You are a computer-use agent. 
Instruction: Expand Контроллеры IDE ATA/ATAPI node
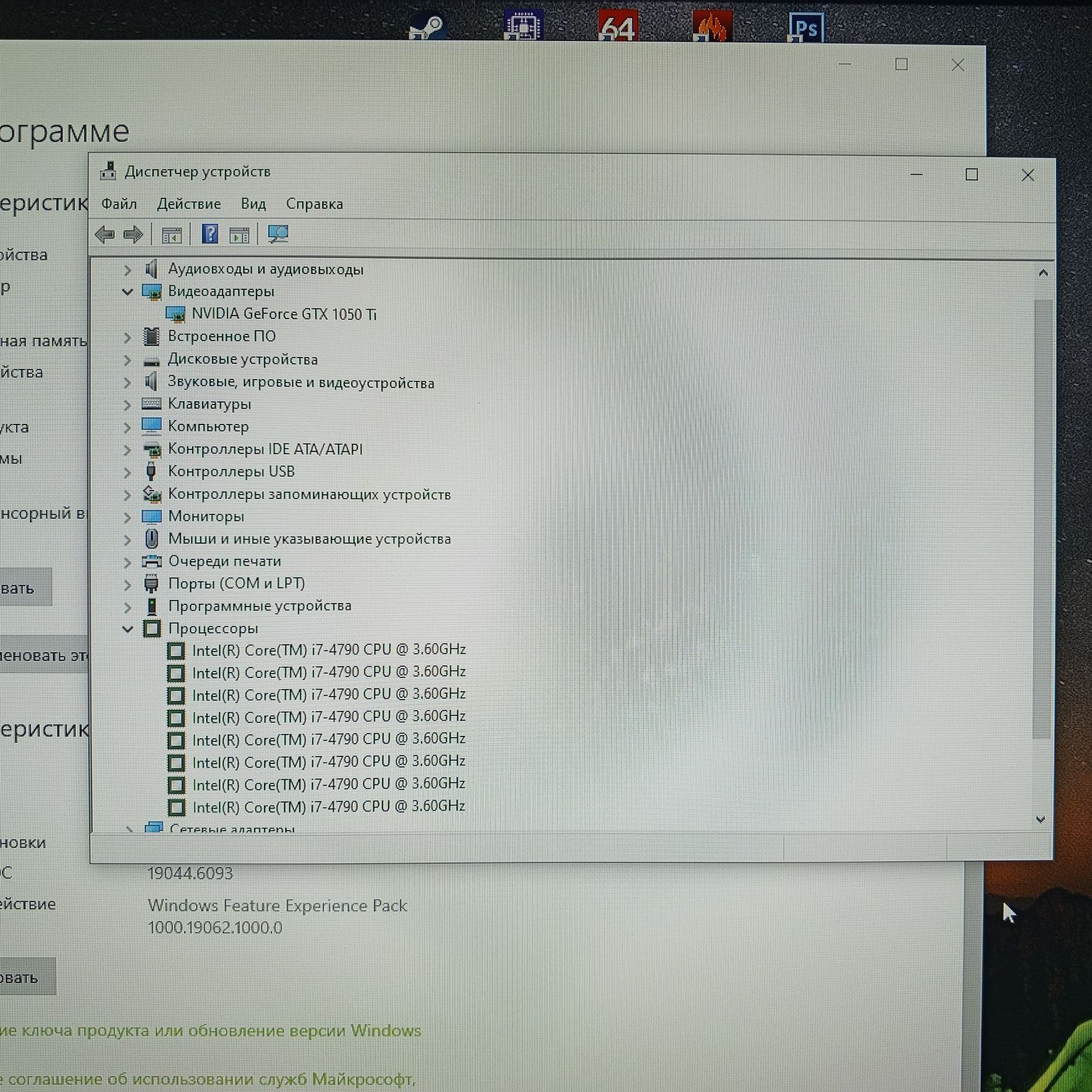[x=127, y=450]
